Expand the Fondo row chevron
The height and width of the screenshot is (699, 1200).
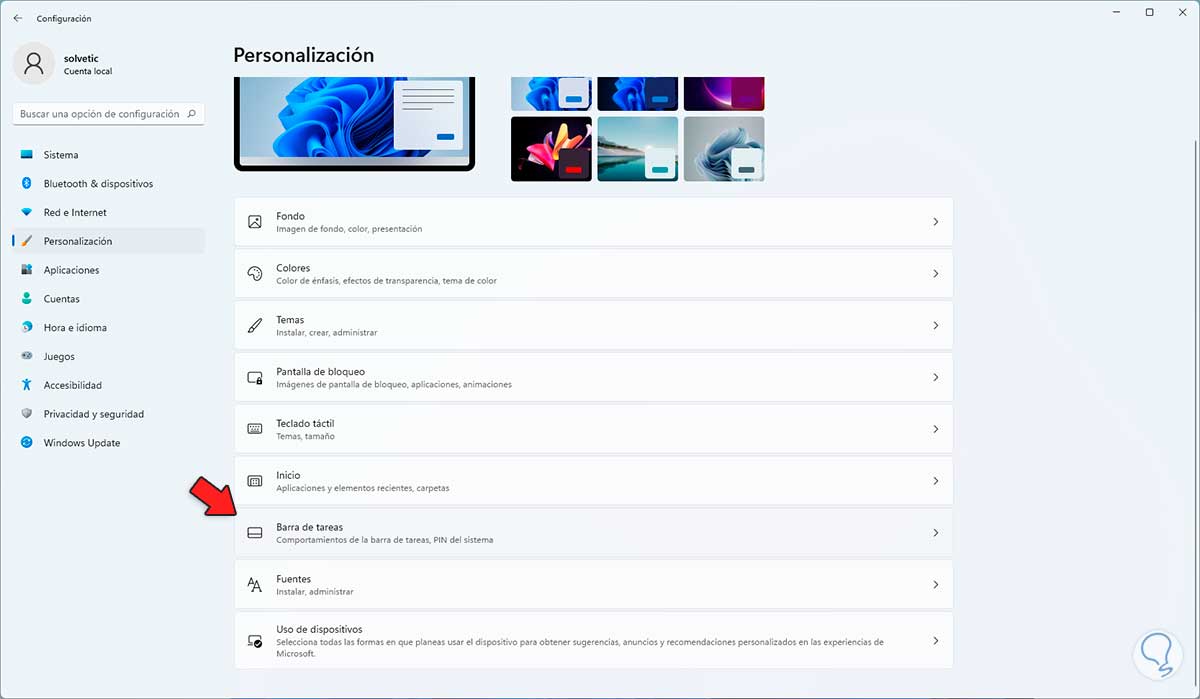pos(936,222)
